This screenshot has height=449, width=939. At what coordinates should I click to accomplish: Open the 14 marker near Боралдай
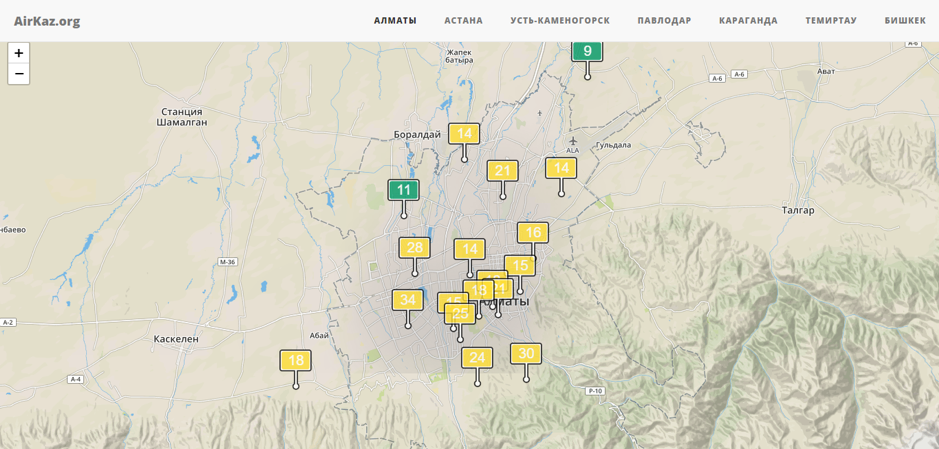464,133
